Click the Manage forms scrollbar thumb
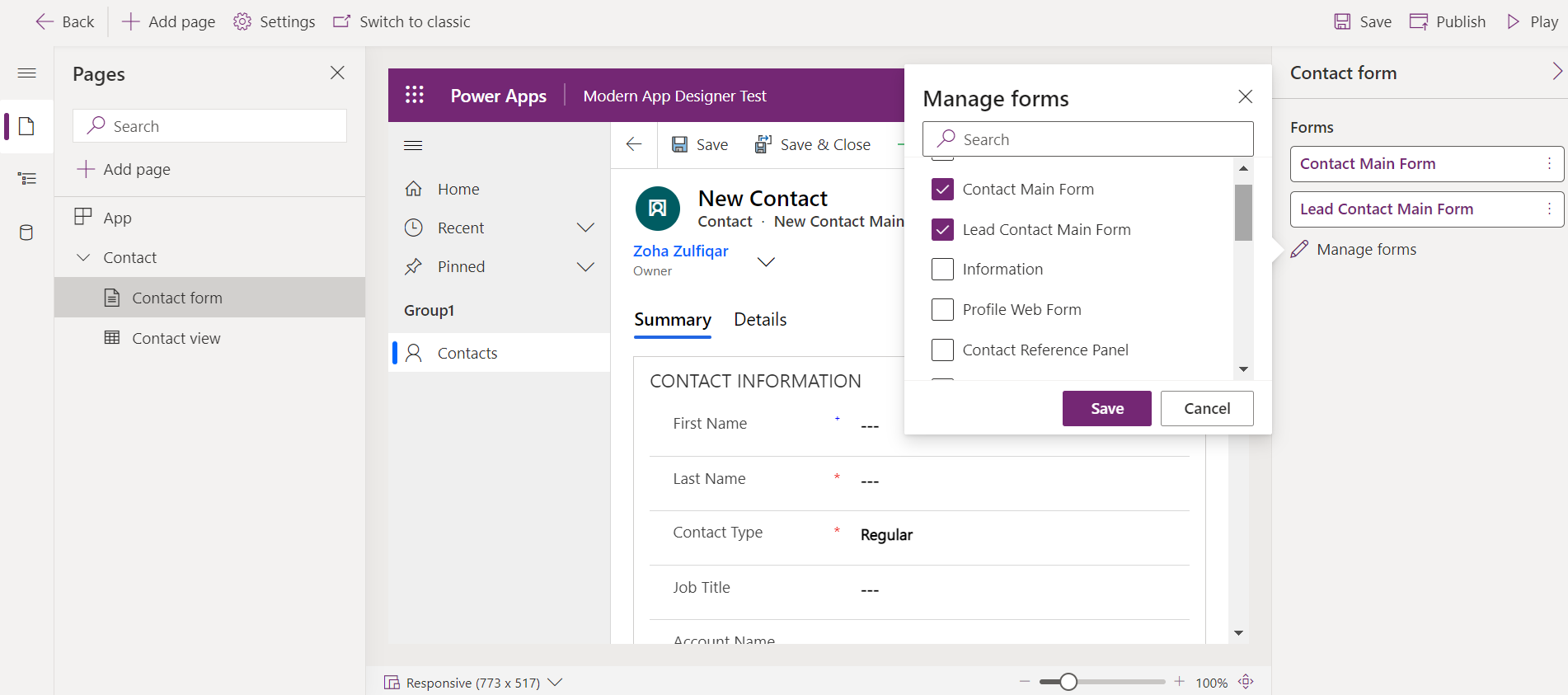The image size is (1568, 695). [1243, 213]
